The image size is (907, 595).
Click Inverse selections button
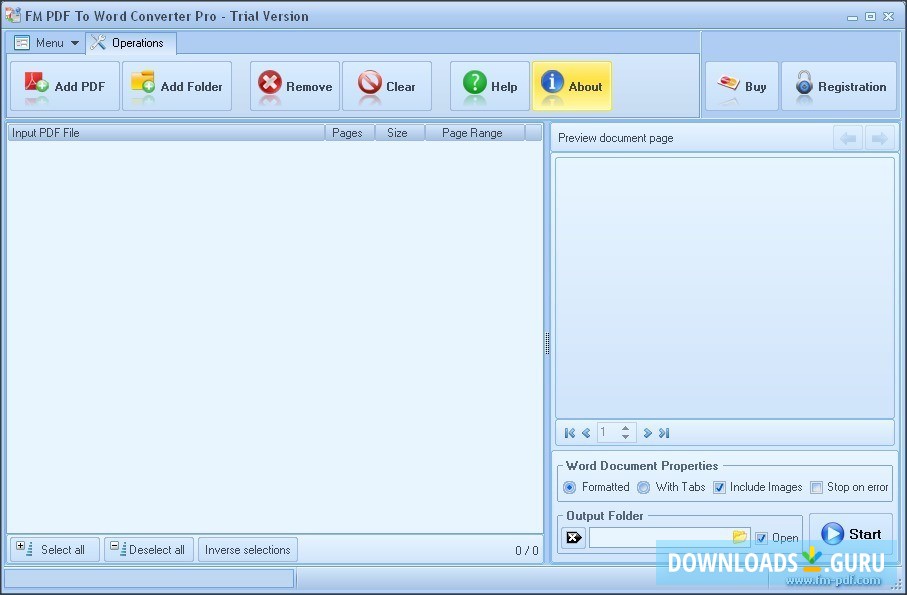(x=248, y=549)
